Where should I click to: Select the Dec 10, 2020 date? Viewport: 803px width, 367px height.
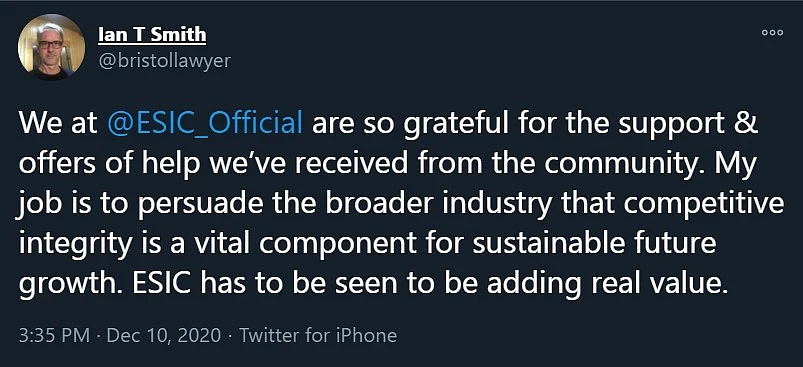164,336
